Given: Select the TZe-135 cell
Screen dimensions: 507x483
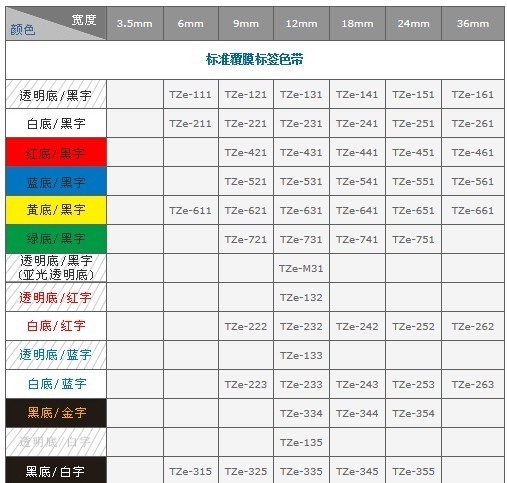Looking at the screenshot, I should pyautogui.click(x=301, y=442).
